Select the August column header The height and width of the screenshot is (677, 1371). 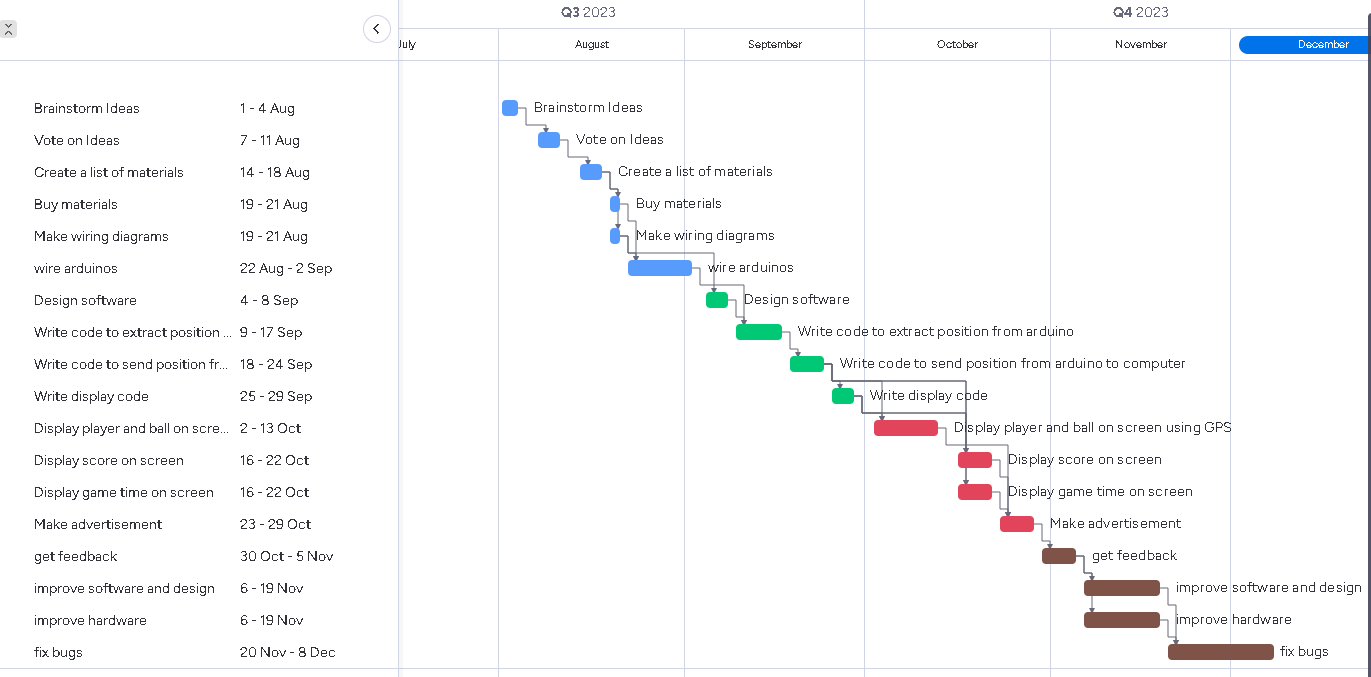point(591,44)
